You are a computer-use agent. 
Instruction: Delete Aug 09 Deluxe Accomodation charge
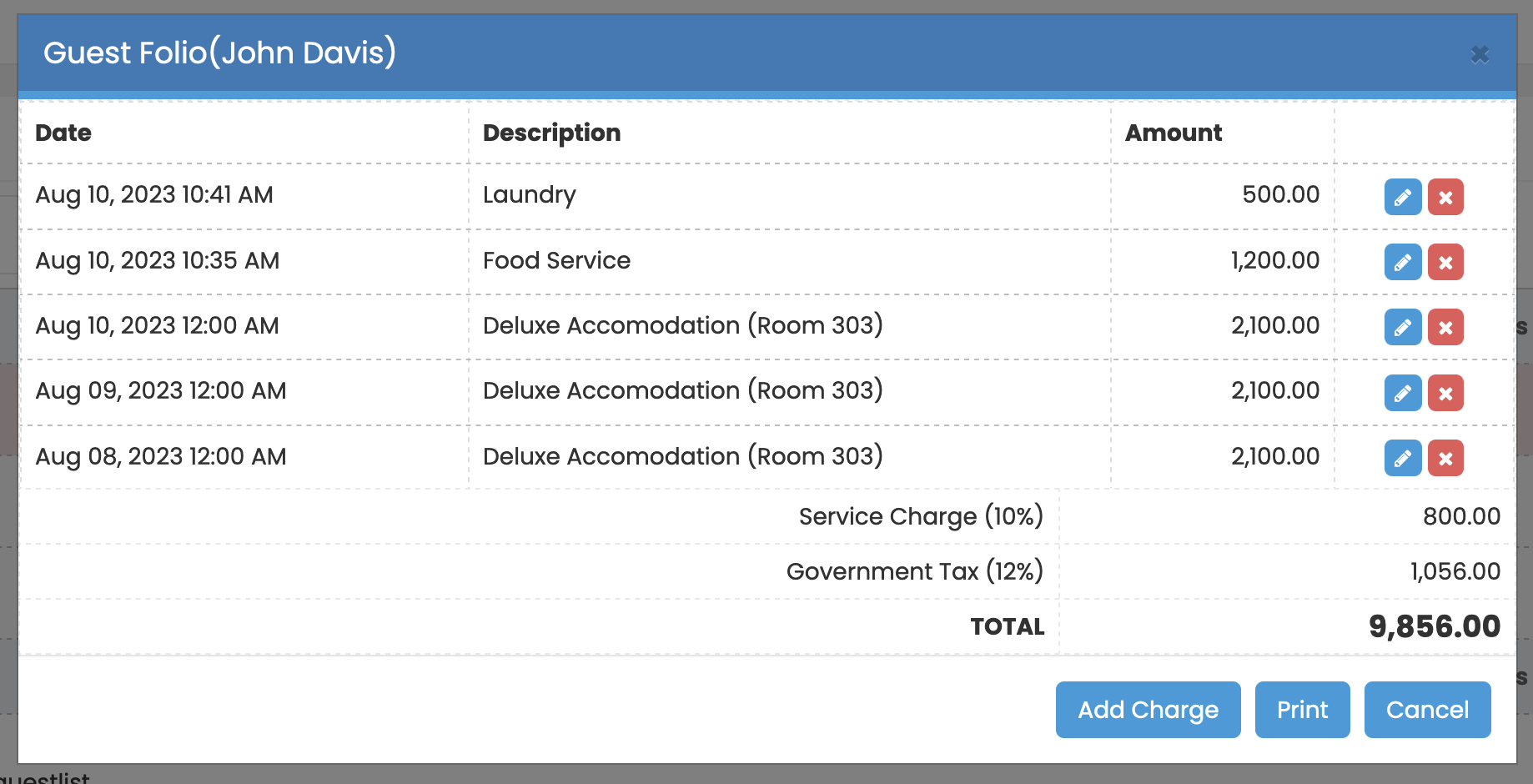(x=1445, y=393)
